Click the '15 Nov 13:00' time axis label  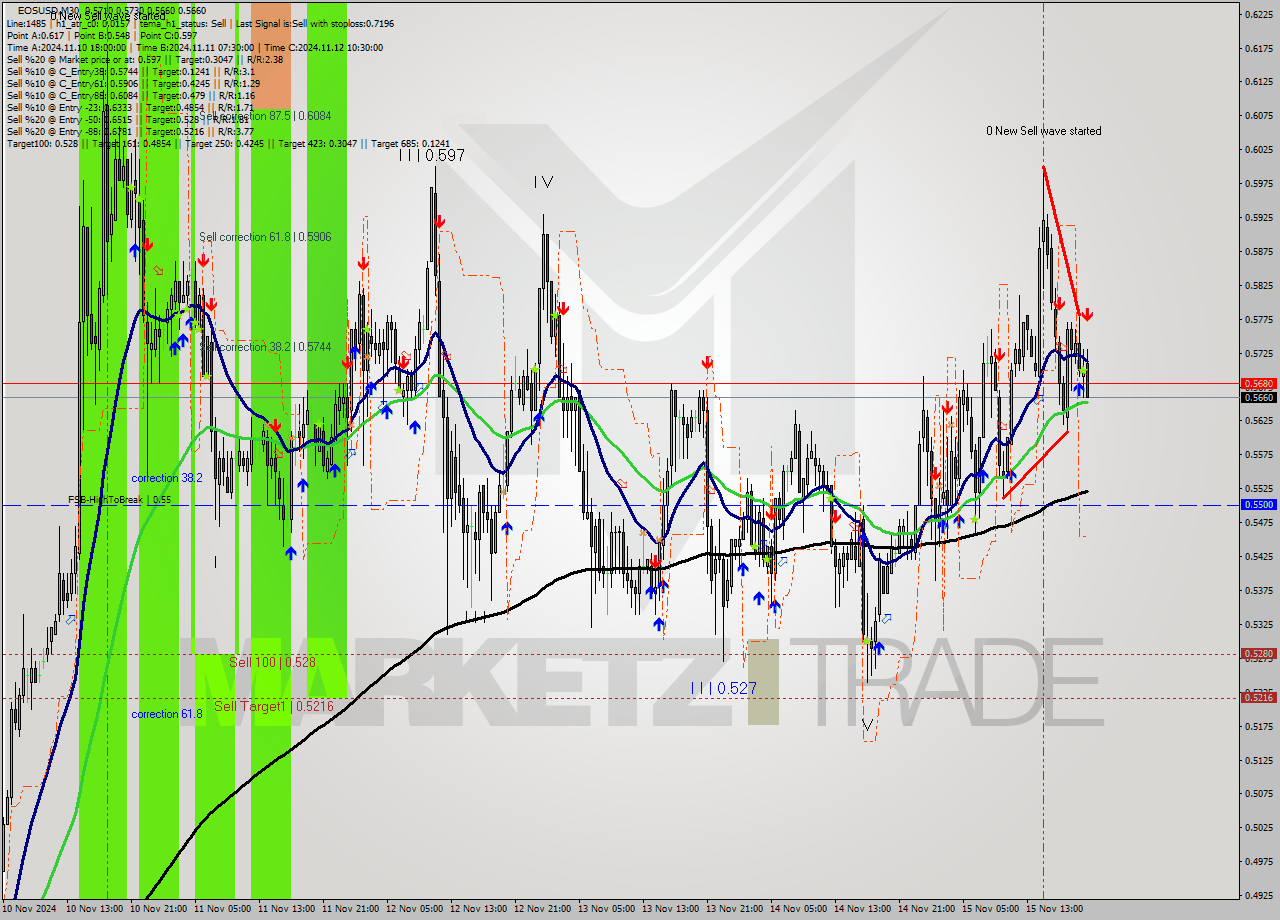(1056, 909)
